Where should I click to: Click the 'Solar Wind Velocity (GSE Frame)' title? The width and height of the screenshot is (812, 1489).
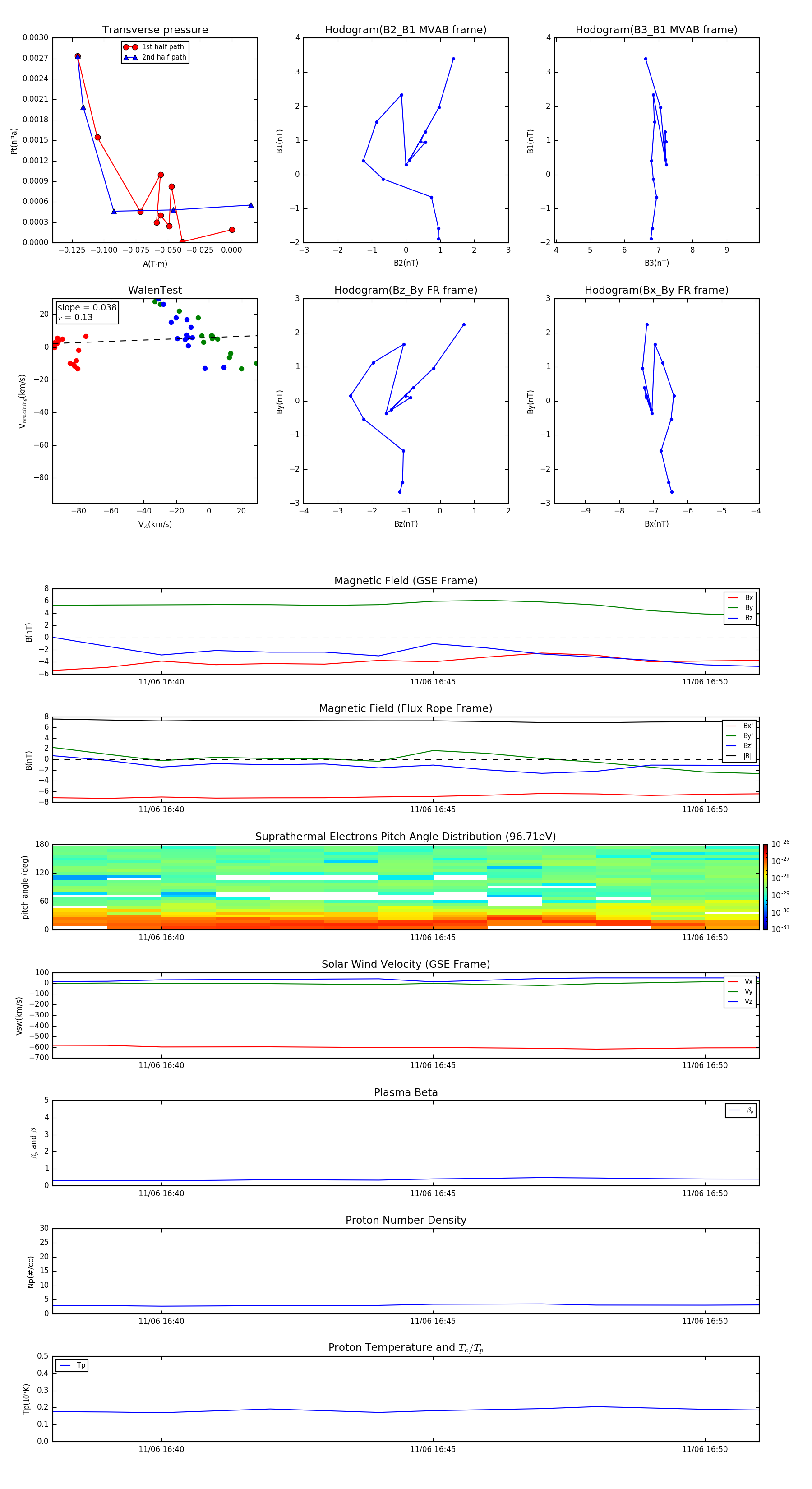pyautogui.click(x=406, y=965)
